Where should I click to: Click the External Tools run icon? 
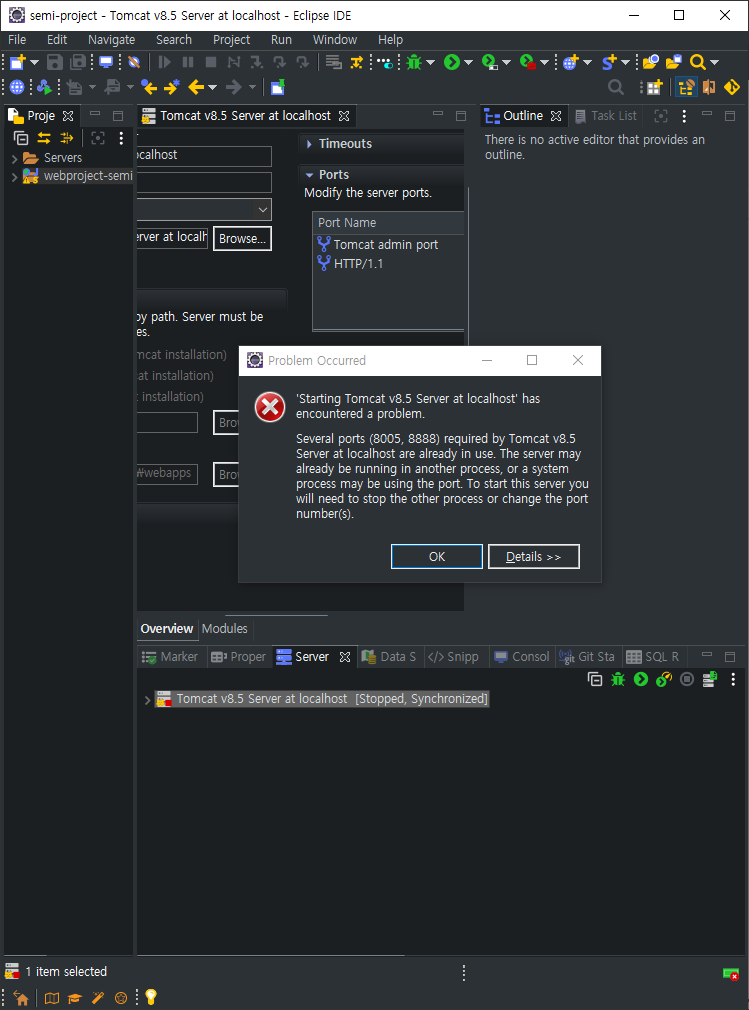(528, 62)
